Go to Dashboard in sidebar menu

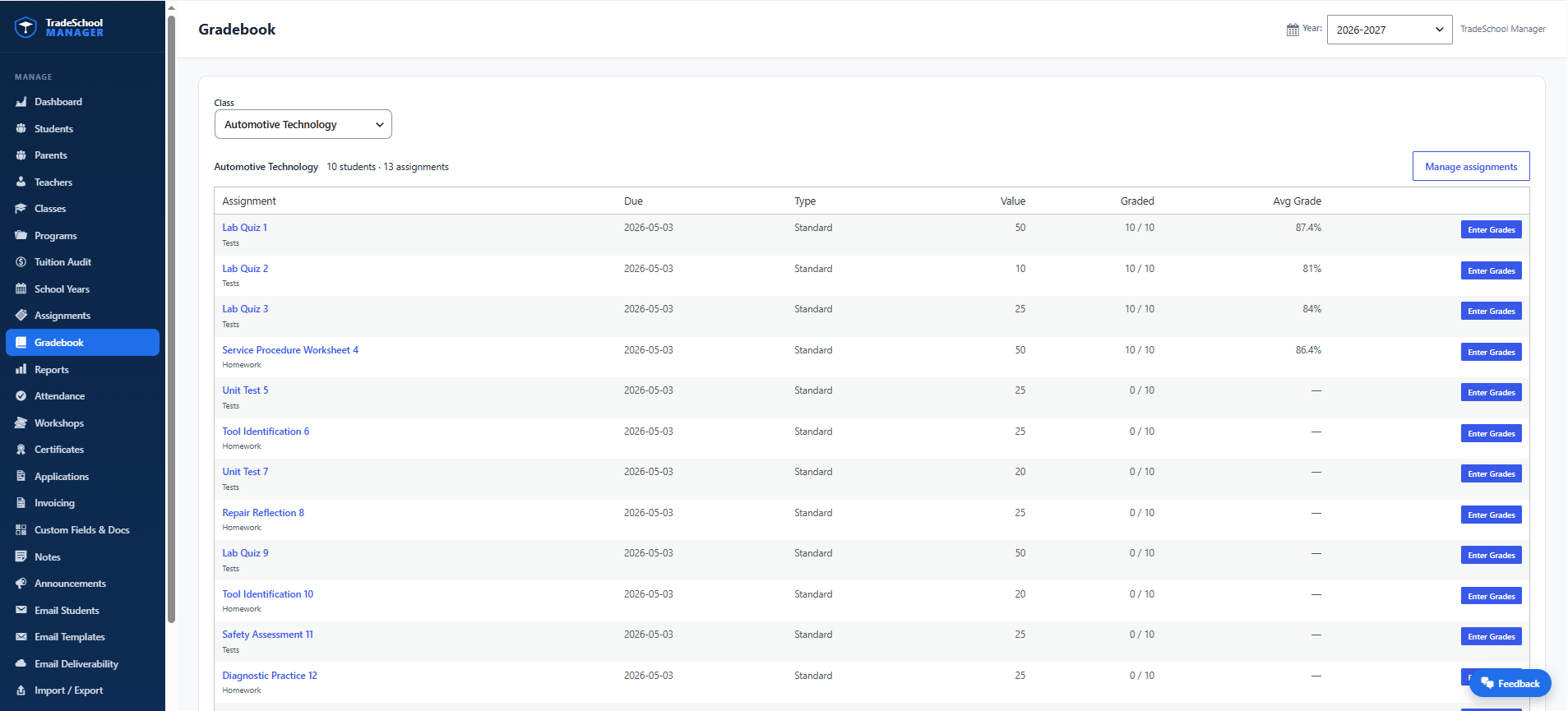pos(58,102)
